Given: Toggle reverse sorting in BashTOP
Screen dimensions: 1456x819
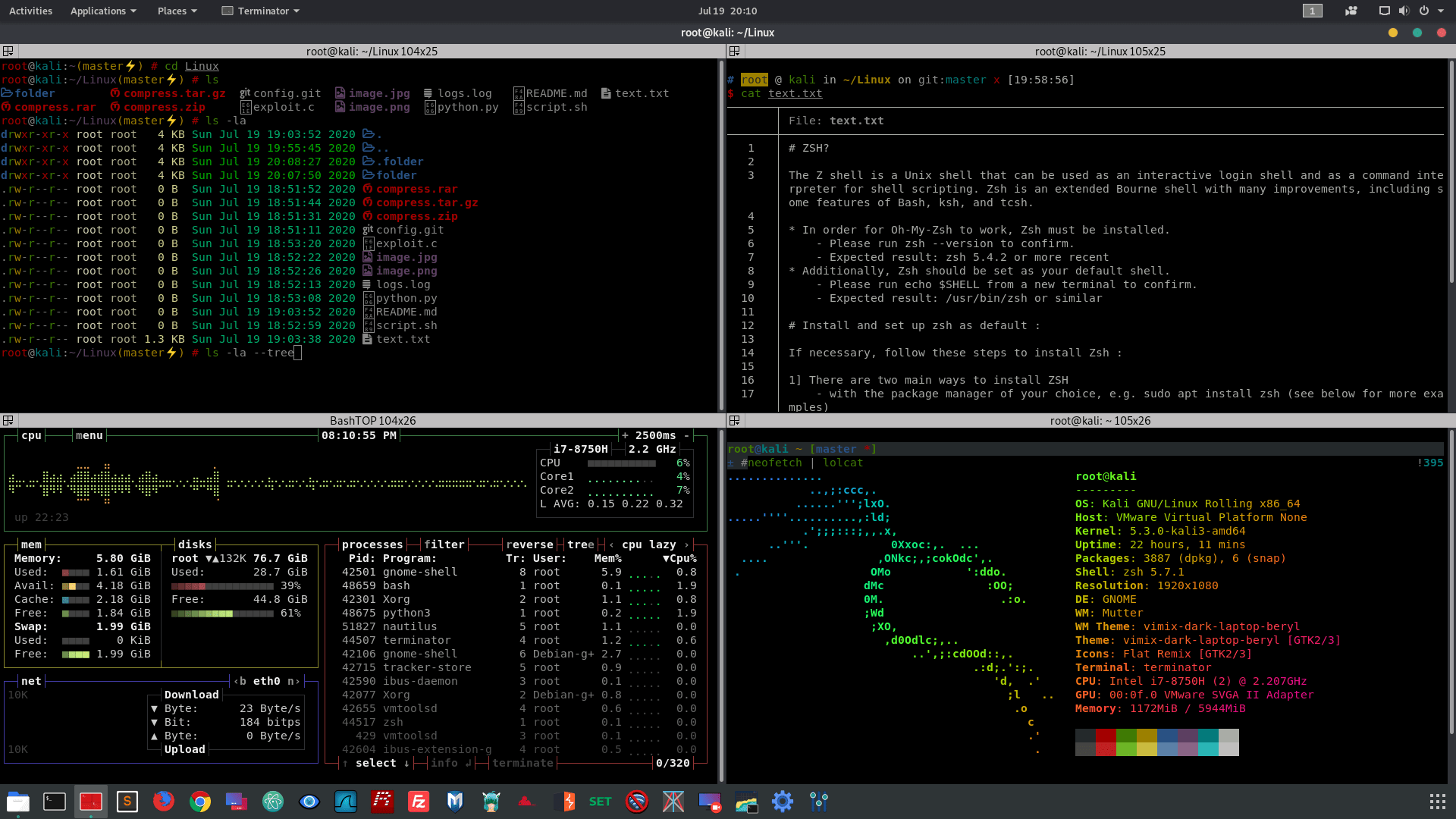Looking at the screenshot, I should (x=530, y=544).
